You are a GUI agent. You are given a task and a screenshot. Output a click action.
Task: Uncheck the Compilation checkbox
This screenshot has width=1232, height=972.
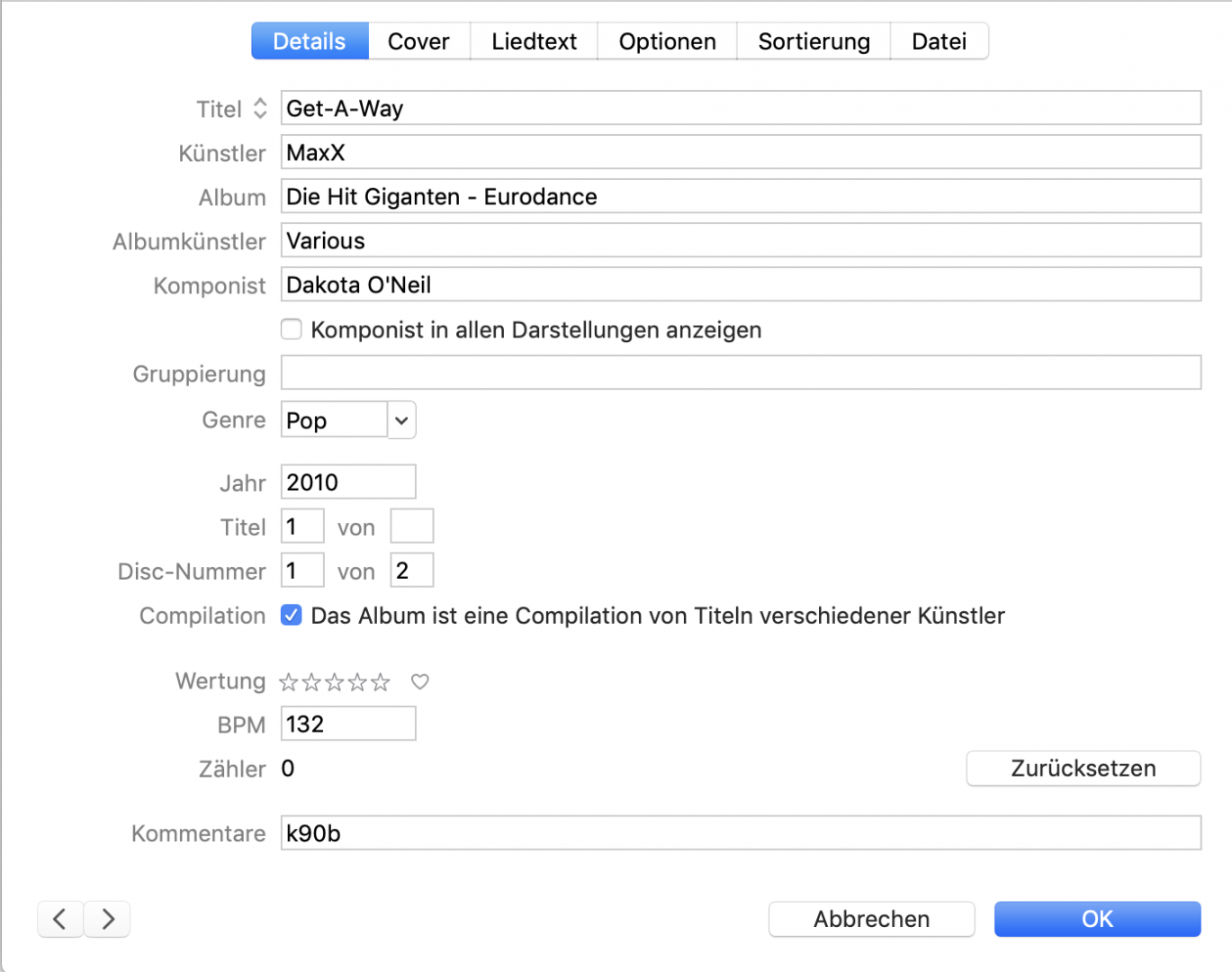(291, 616)
